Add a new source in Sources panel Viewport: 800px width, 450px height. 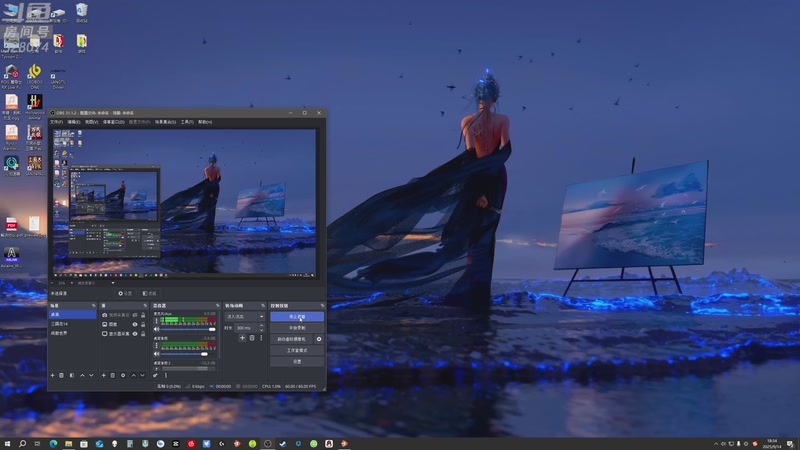[104, 375]
